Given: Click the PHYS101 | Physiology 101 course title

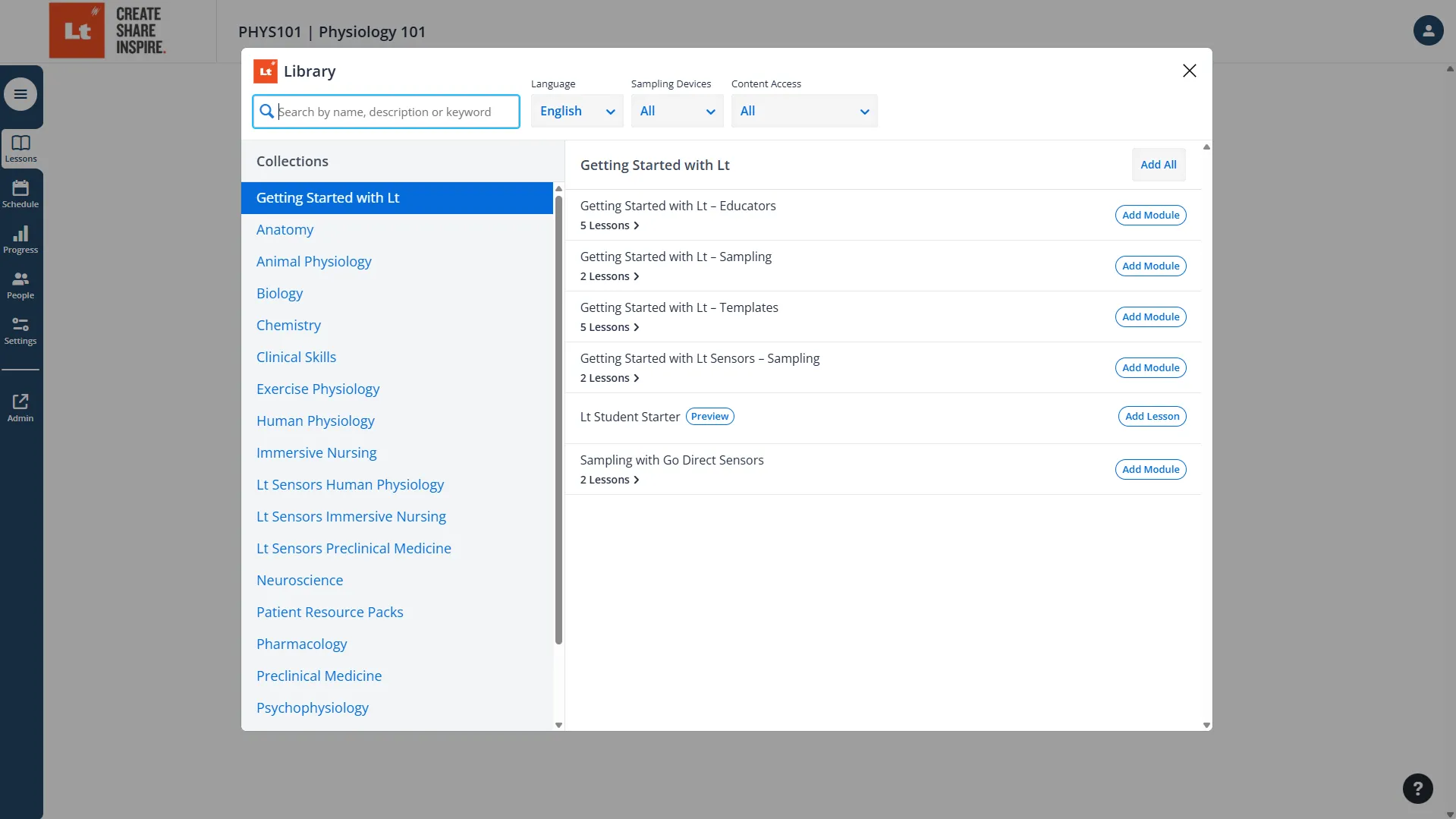Looking at the screenshot, I should [x=332, y=32].
